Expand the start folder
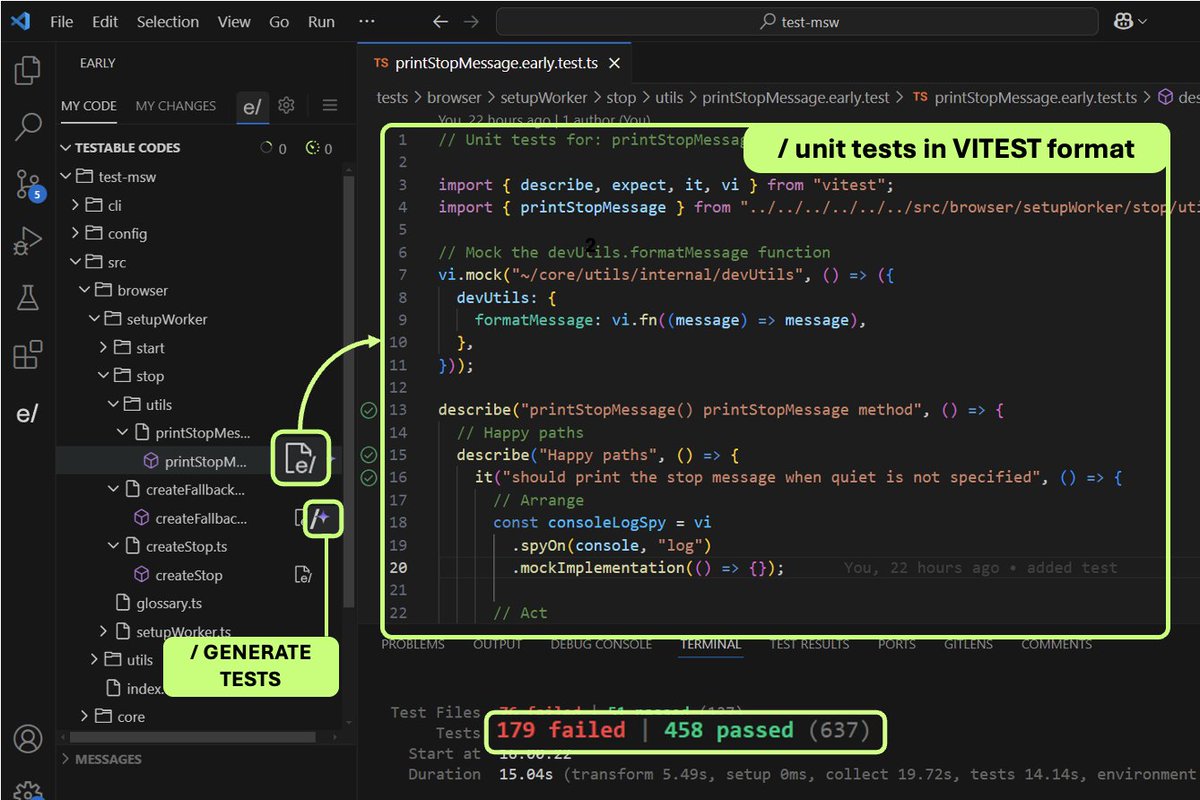1200x800 pixels. [x=104, y=348]
